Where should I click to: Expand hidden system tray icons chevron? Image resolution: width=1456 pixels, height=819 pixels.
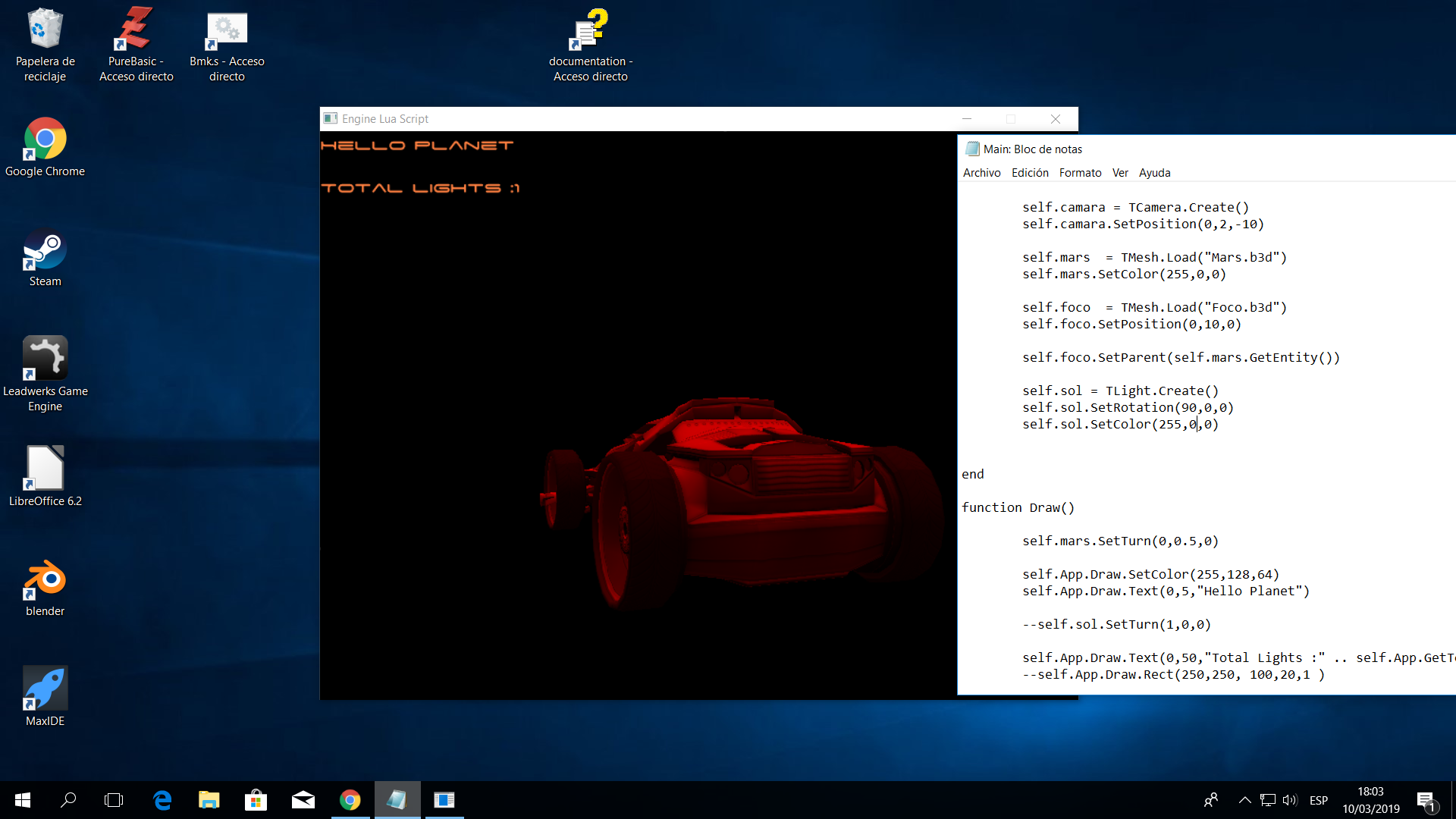[1244, 800]
